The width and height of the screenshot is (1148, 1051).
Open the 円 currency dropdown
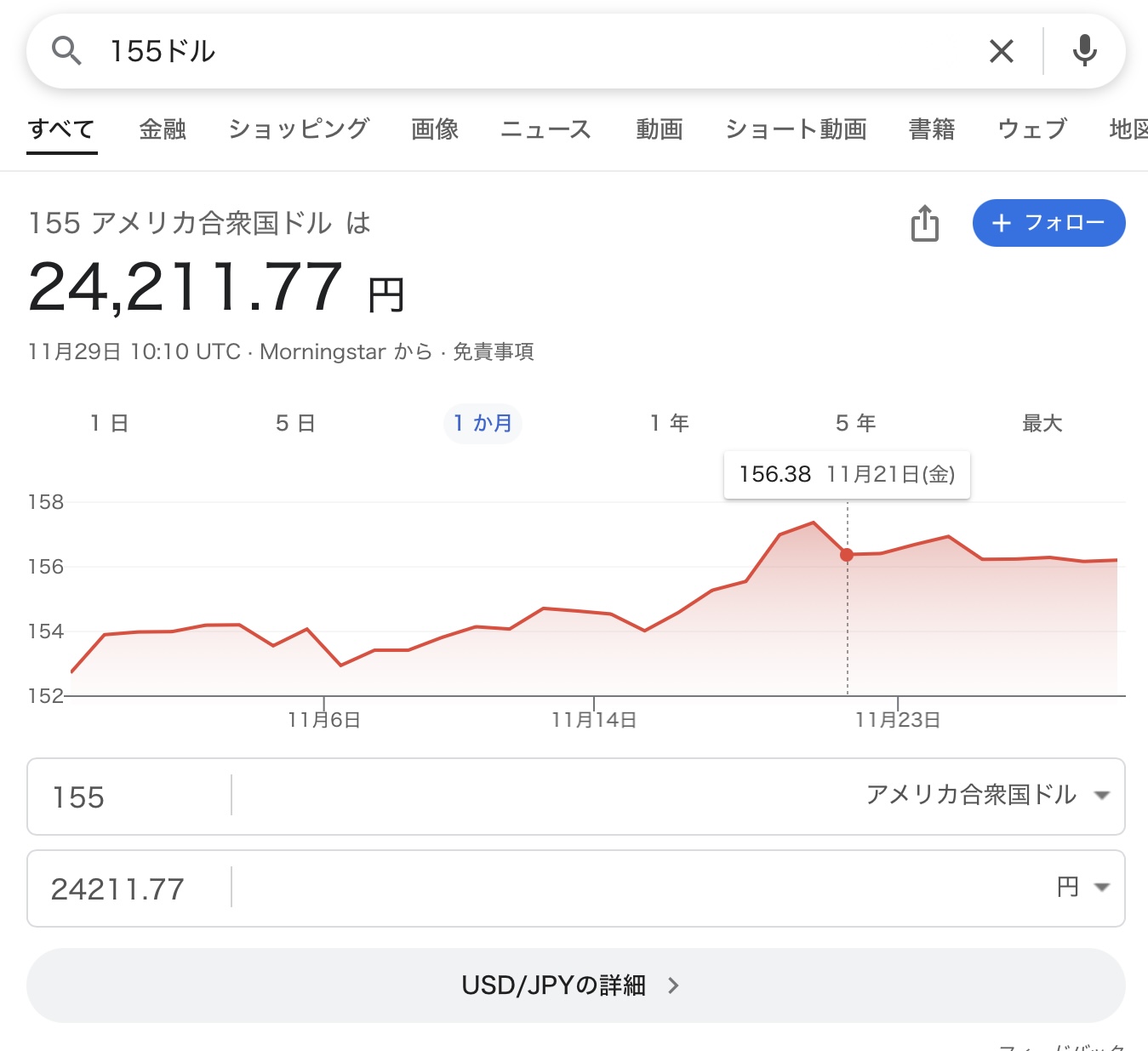point(1082,888)
